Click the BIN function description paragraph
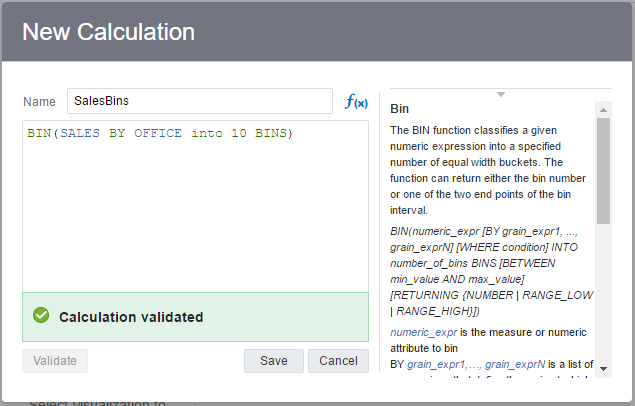Image resolution: width=635 pixels, height=406 pixels. point(488,170)
